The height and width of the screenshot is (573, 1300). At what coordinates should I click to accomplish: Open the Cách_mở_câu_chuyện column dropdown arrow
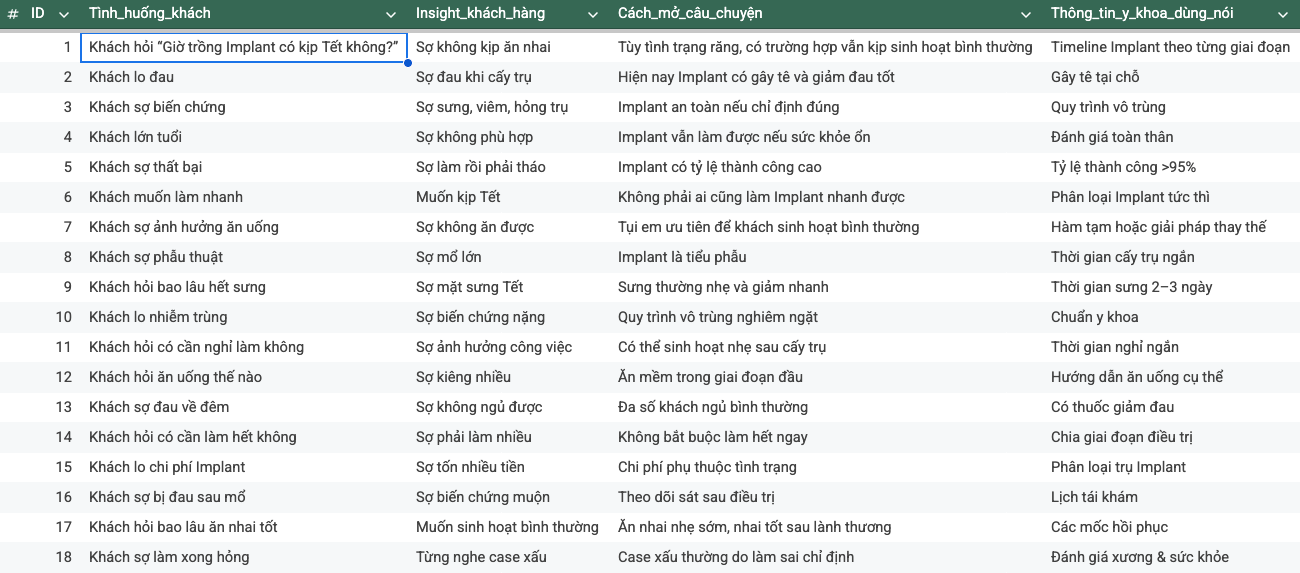coord(1026,15)
